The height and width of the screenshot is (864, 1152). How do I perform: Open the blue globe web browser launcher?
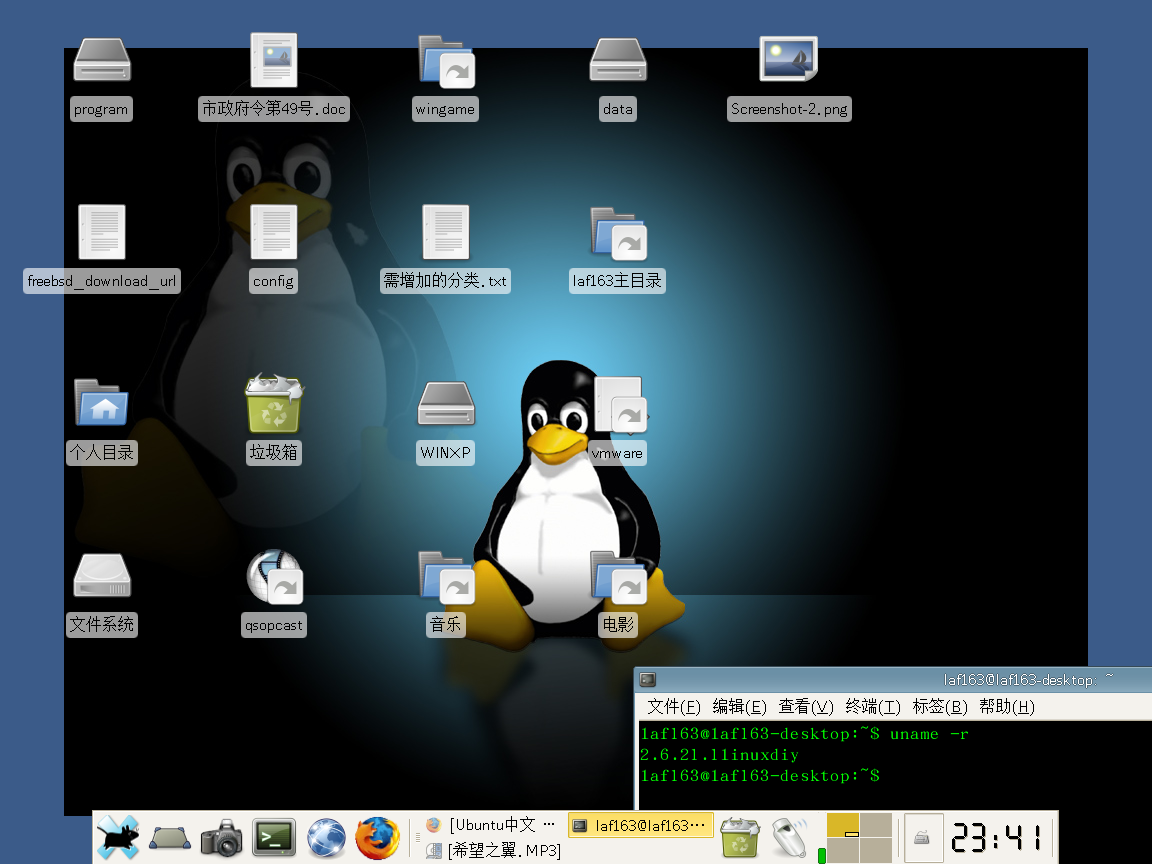pyautogui.click(x=326, y=838)
